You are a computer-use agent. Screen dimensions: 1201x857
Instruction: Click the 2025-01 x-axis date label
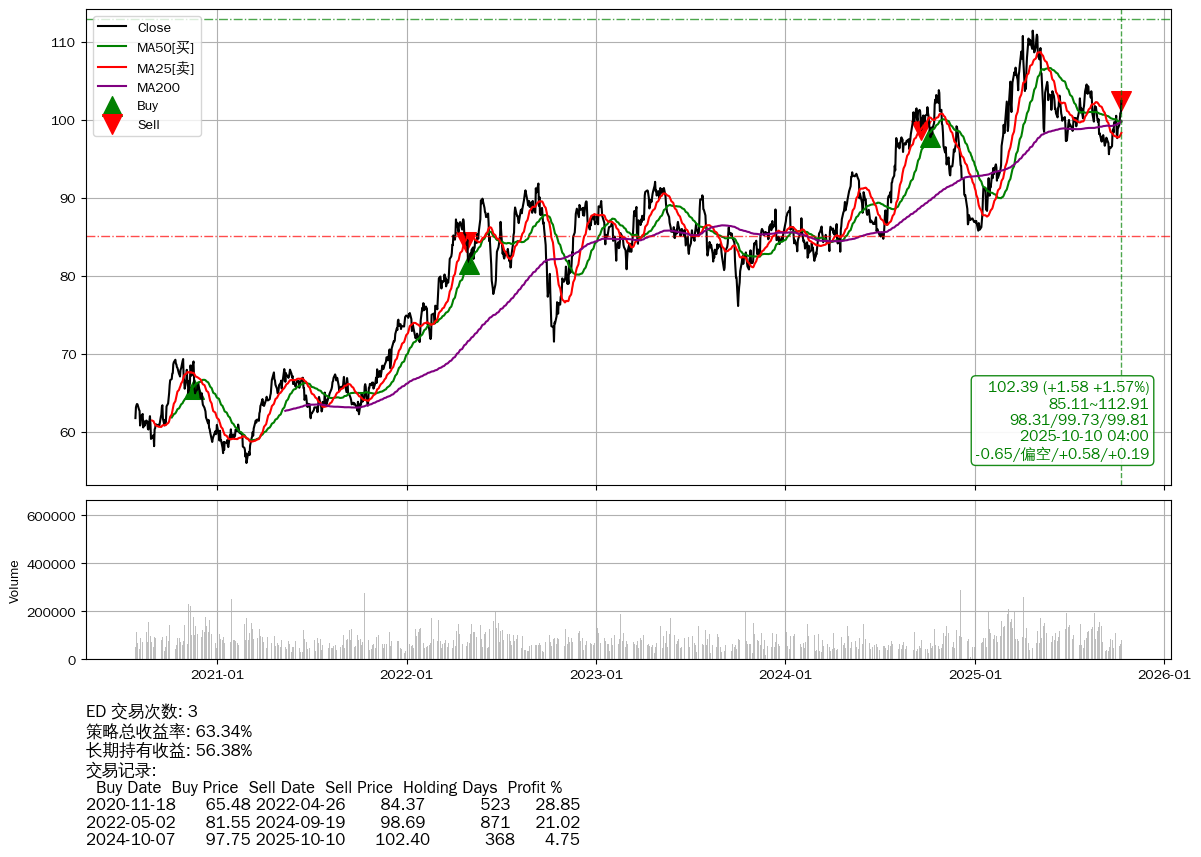pos(975,675)
